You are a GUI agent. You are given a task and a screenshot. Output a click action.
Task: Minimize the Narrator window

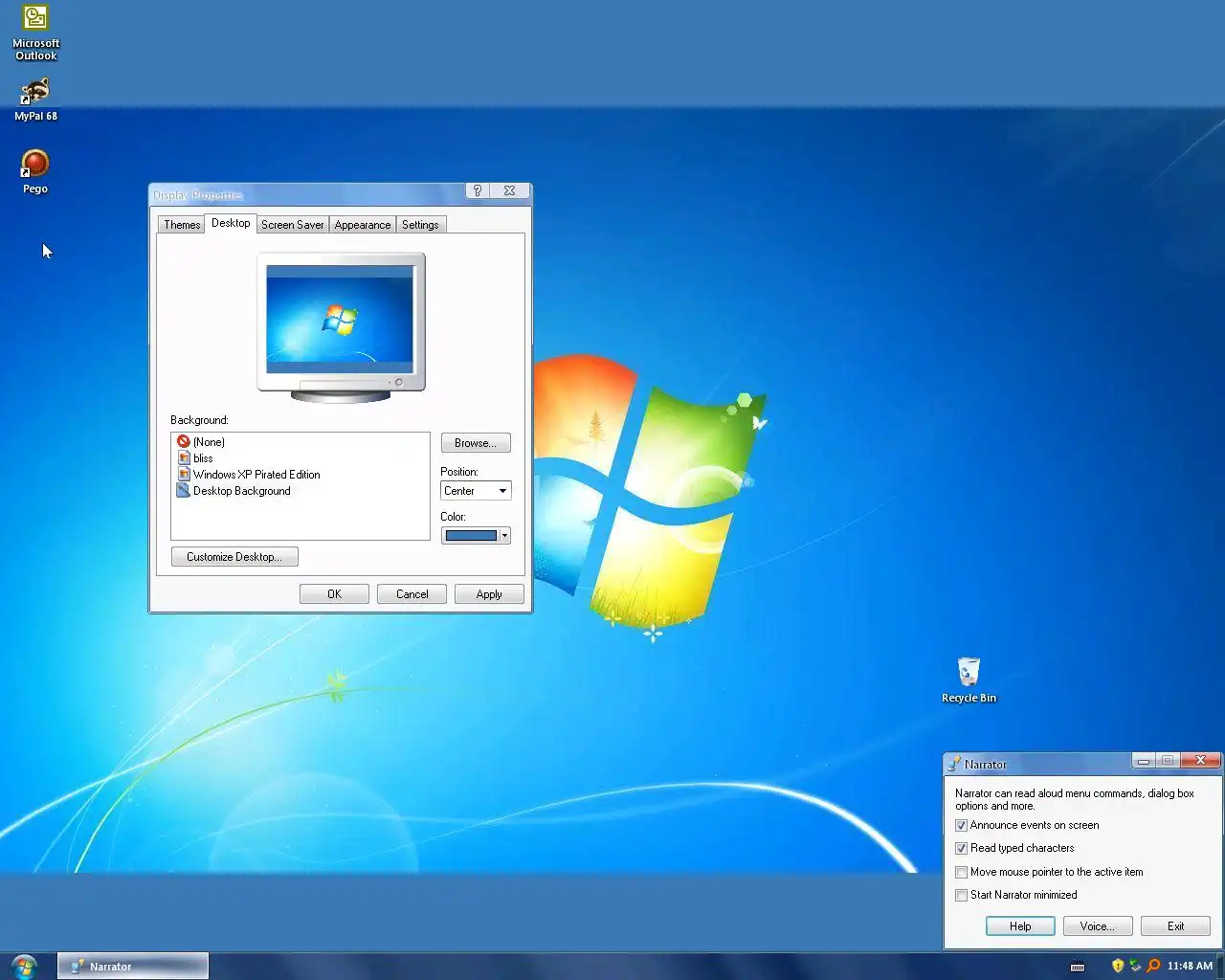[x=1144, y=761]
